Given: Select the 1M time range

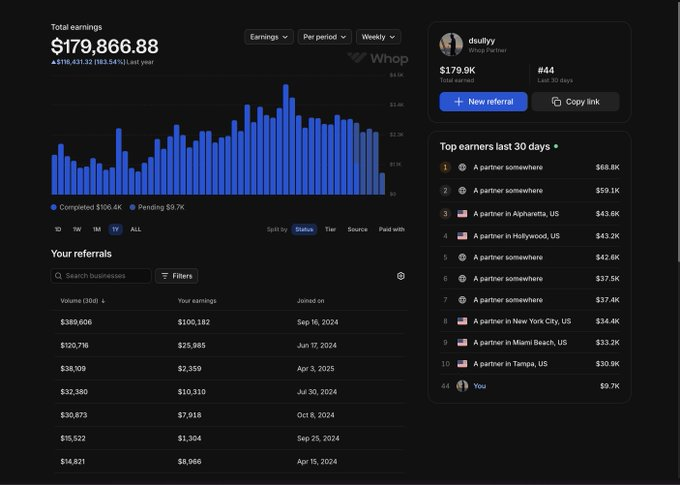Looking at the screenshot, I should 96,229.
